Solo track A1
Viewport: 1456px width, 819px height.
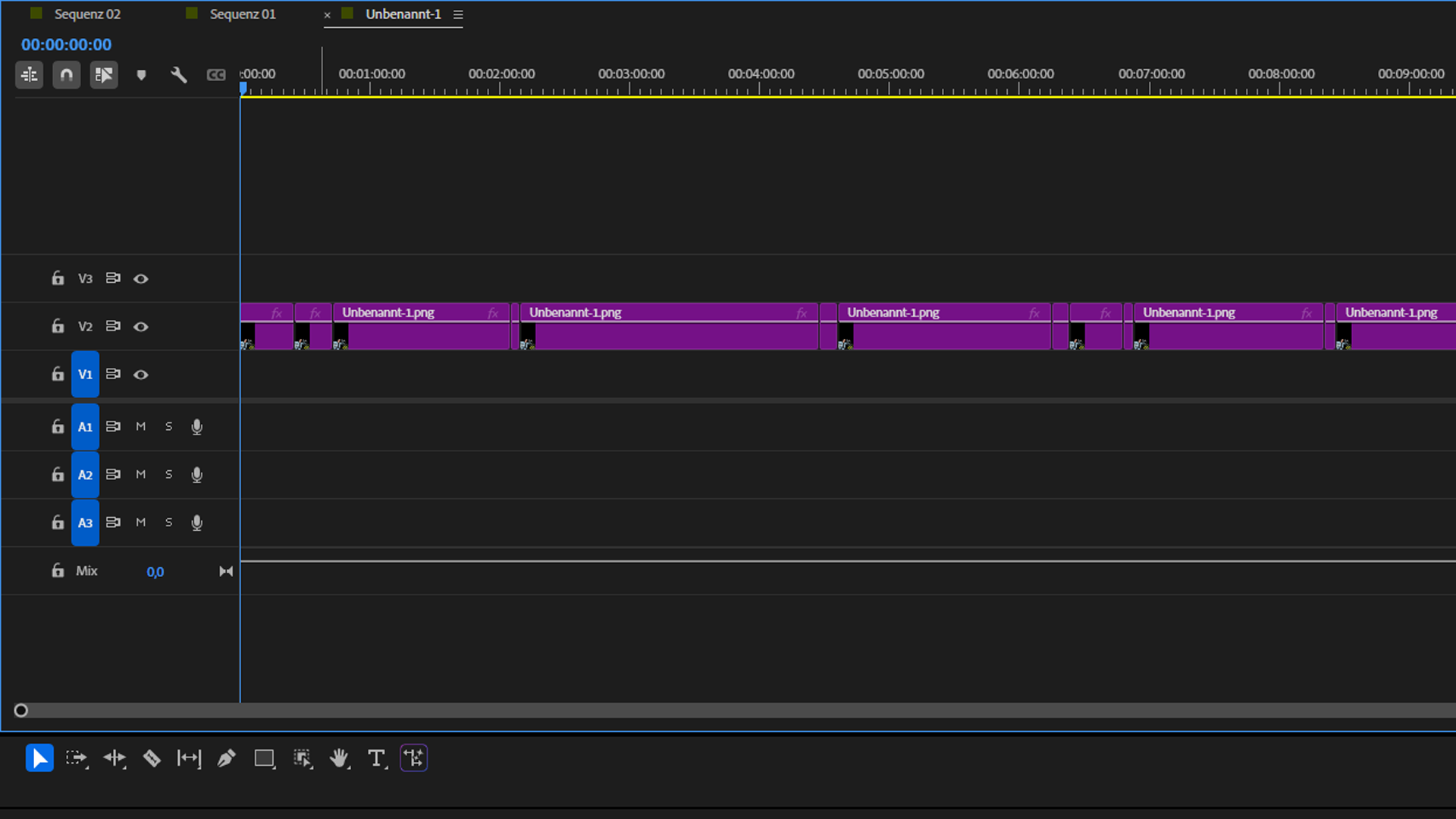pos(169,427)
